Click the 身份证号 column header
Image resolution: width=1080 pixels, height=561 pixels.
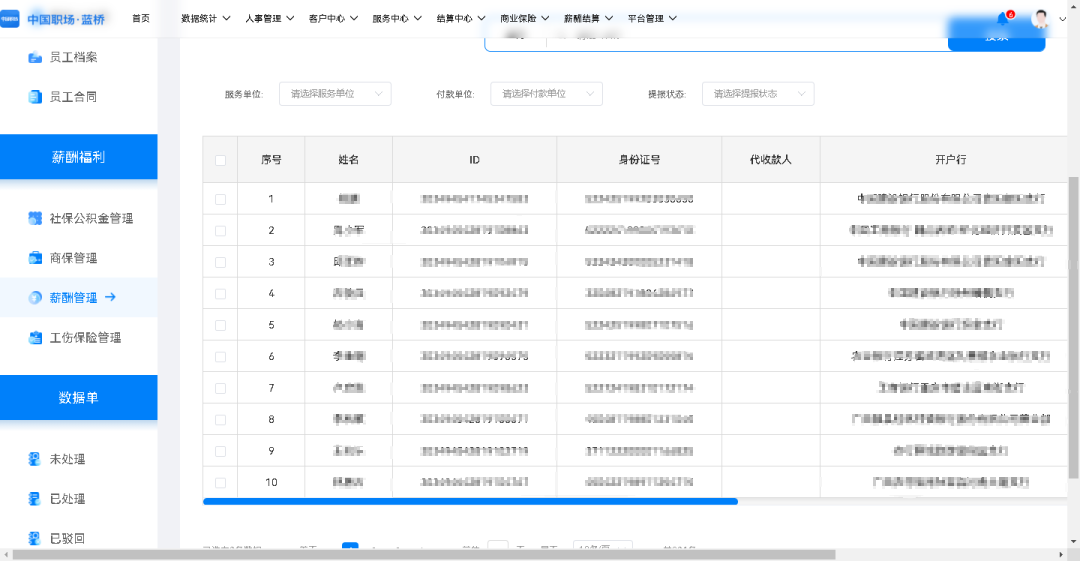coord(639,160)
